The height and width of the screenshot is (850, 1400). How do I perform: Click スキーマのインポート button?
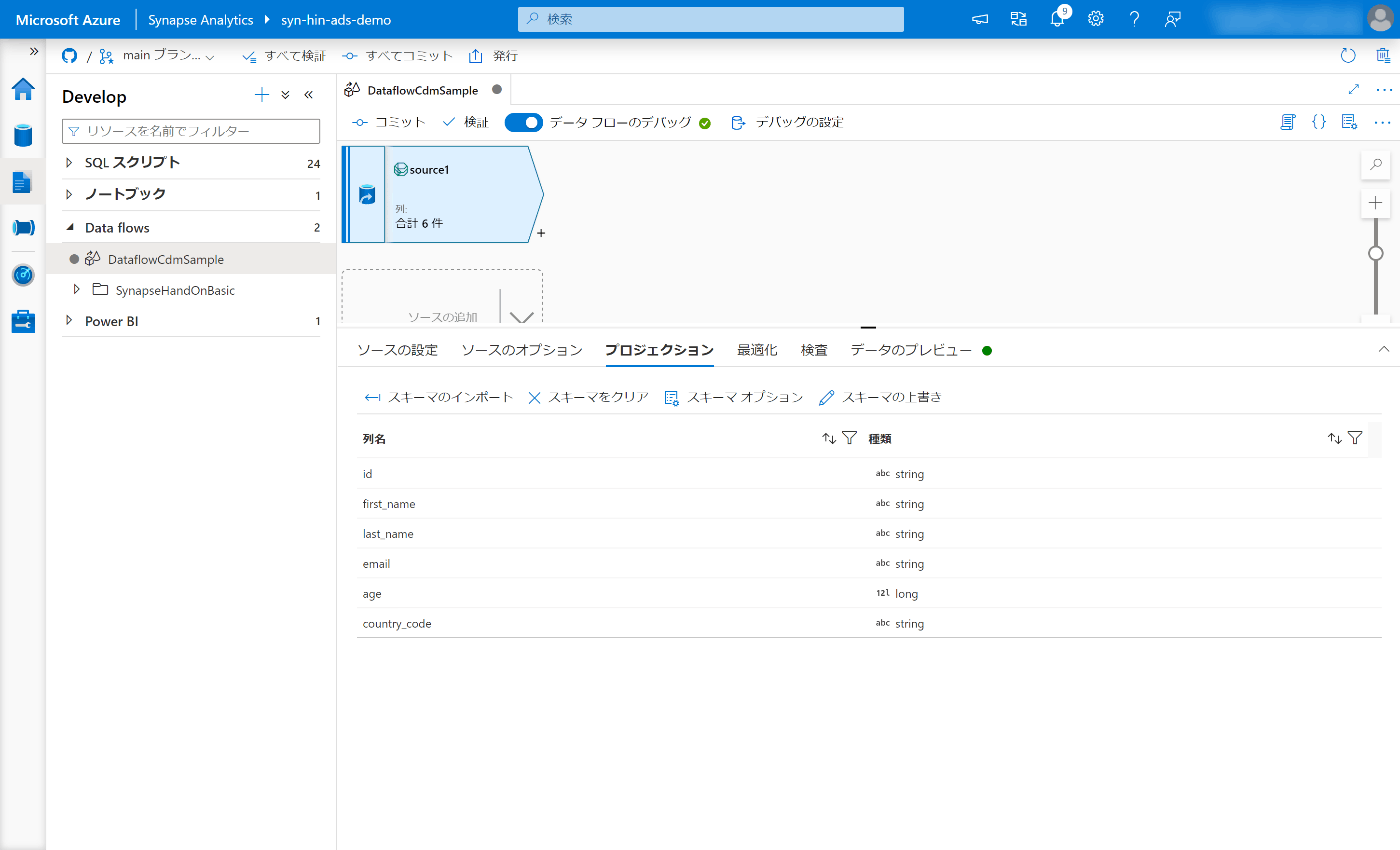pos(439,397)
